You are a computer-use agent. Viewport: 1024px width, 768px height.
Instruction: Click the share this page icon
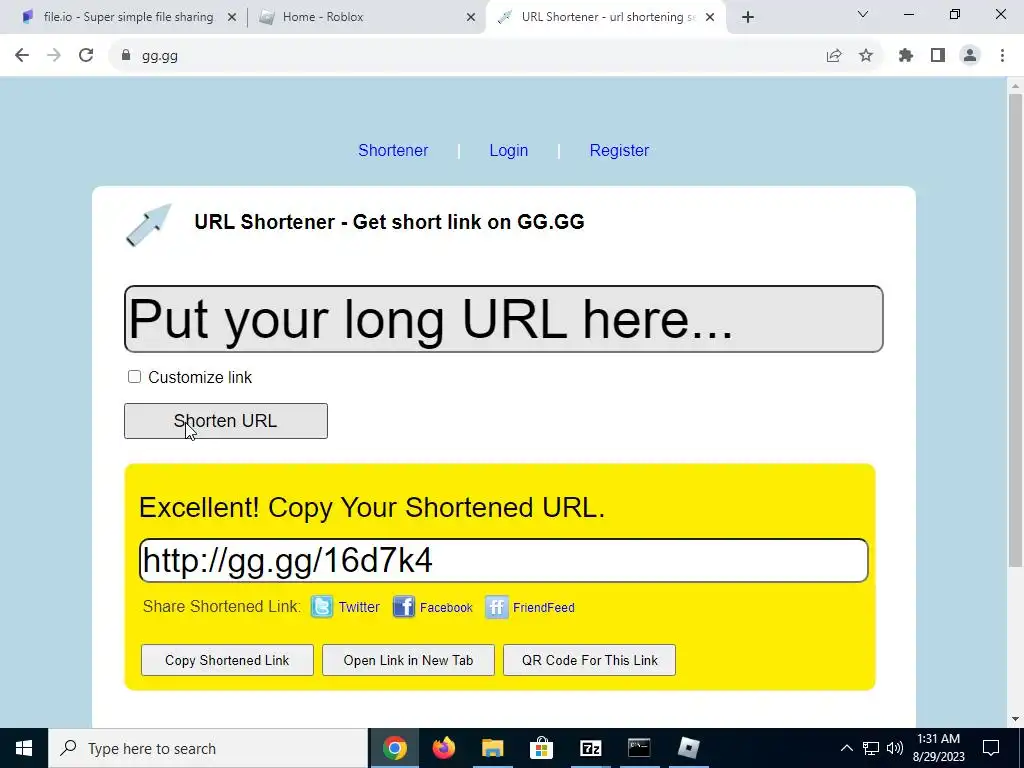(834, 56)
